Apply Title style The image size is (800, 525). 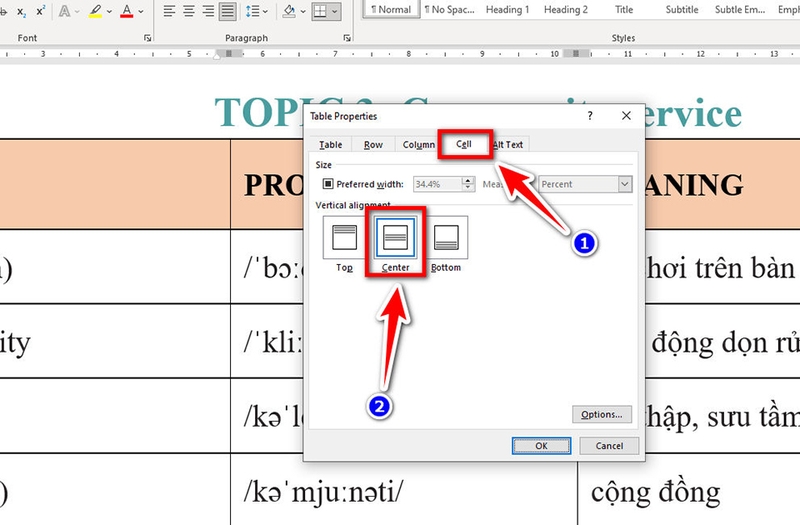(623, 9)
